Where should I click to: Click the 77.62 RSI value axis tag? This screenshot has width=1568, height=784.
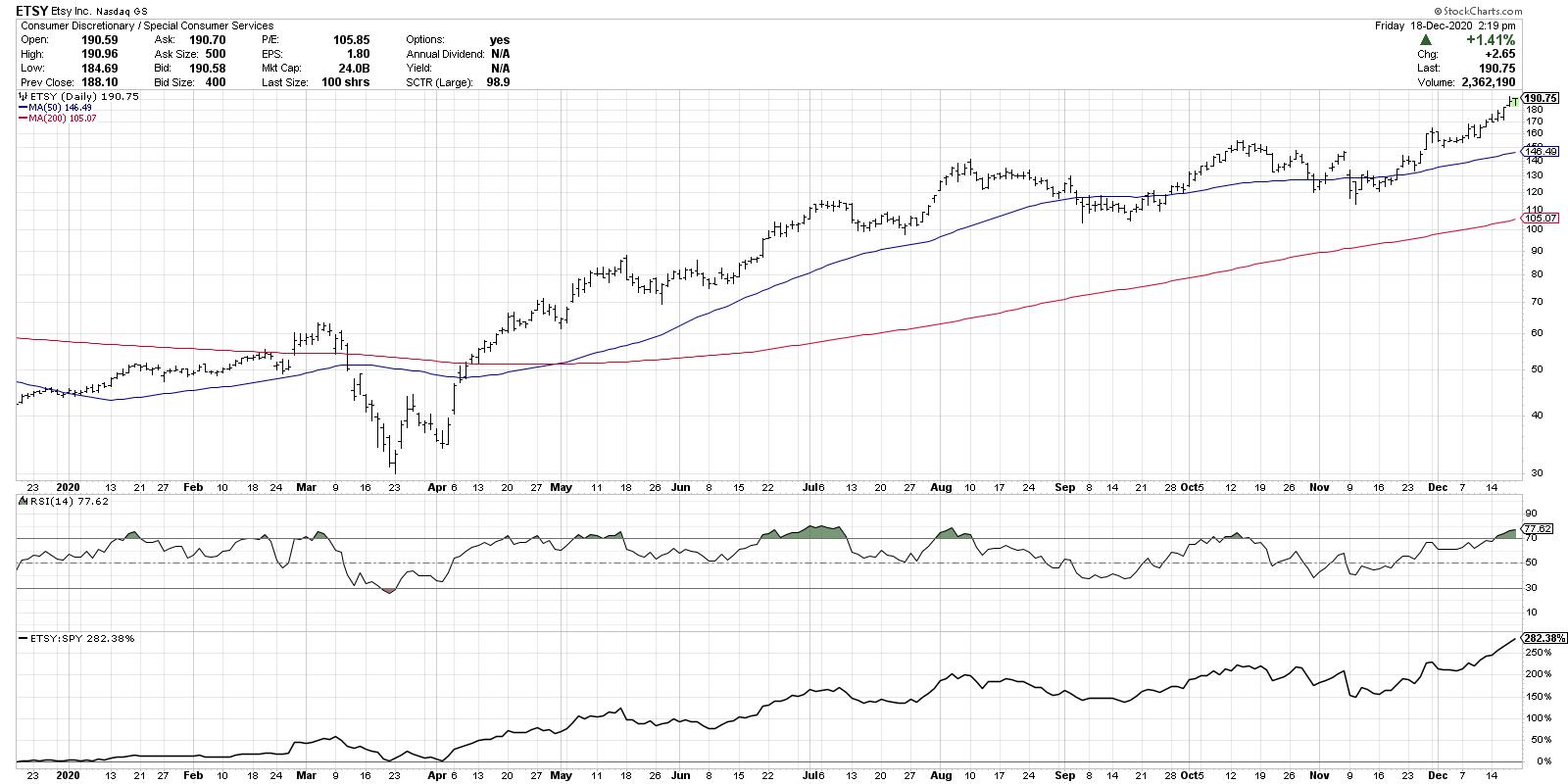coord(1541,528)
